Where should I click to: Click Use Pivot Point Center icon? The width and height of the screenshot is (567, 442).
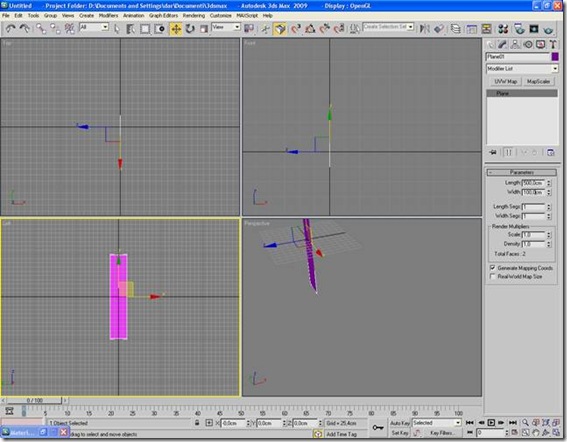[x=249, y=29]
